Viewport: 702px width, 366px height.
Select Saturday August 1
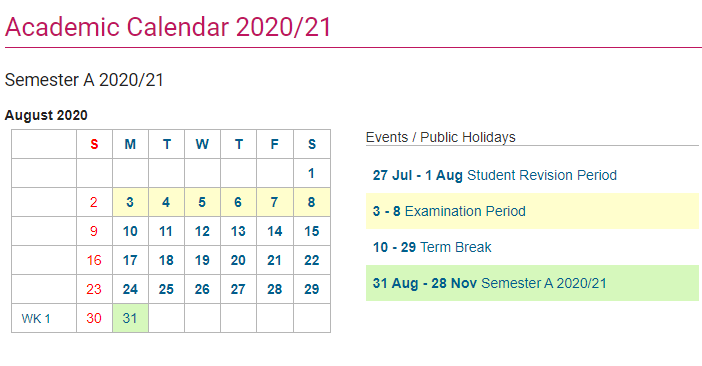point(312,173)
